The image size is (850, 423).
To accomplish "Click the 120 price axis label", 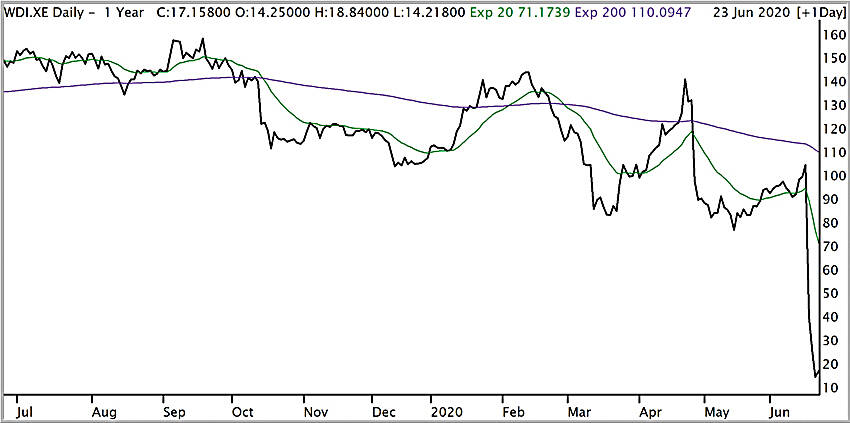I will pos(834,130).
